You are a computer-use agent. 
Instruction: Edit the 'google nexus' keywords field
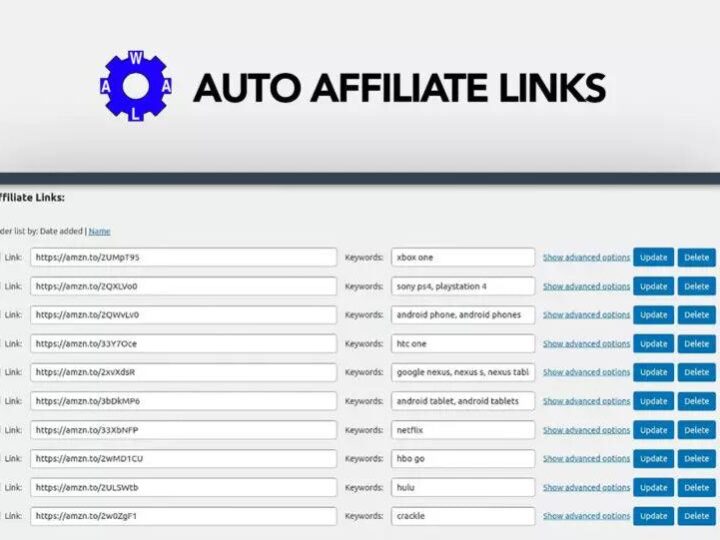tap(463, 372)
